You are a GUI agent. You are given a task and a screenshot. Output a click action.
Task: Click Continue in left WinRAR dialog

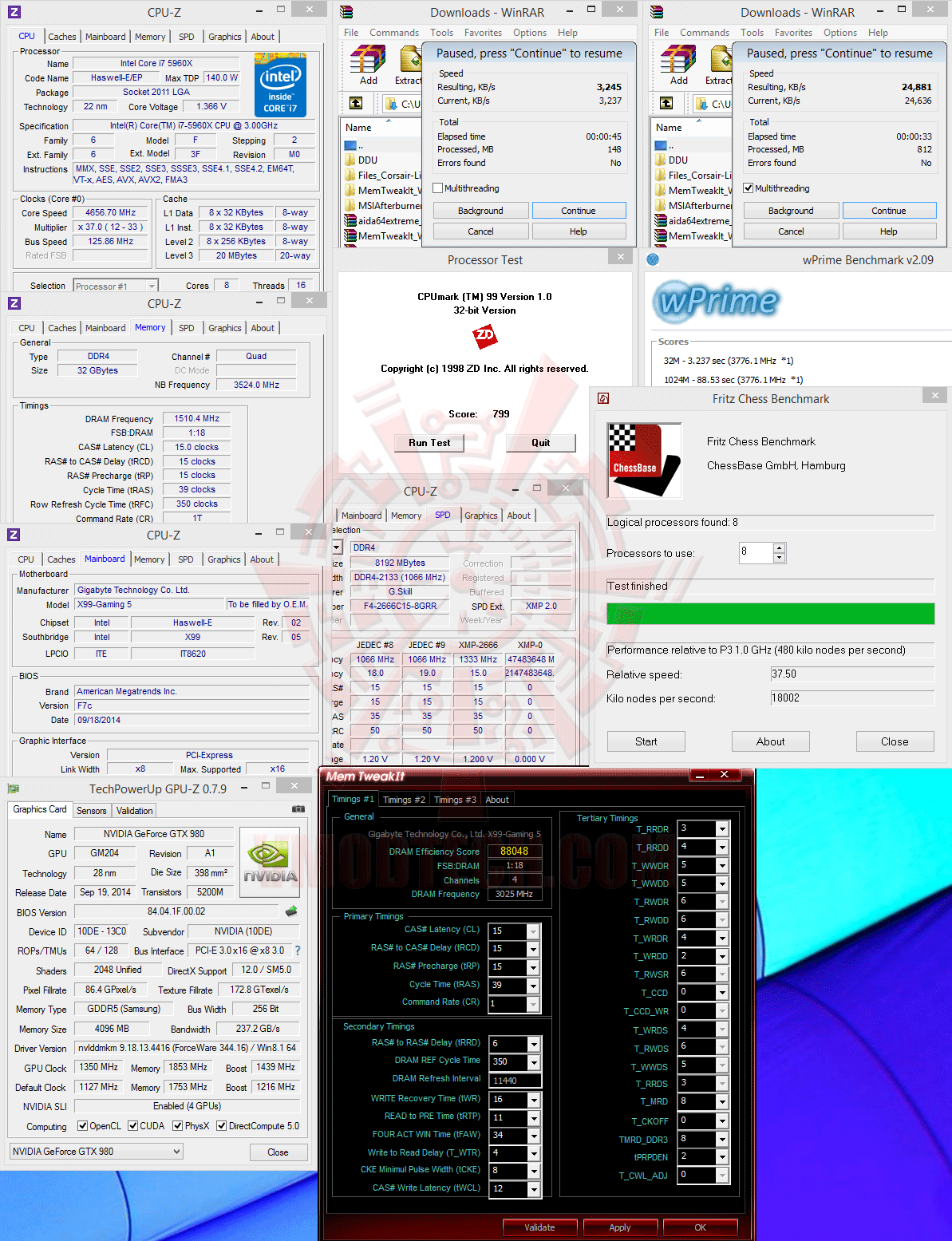click(579, 211)
